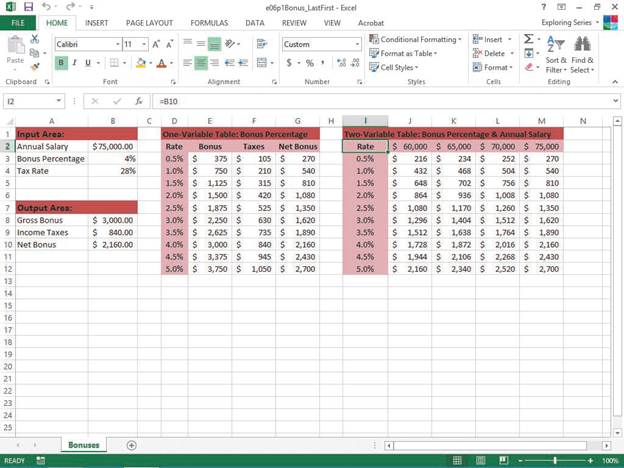This screenshot has width=624, height=468.
Task: Collapse the ribbon with the arrow
Action: 615,82
